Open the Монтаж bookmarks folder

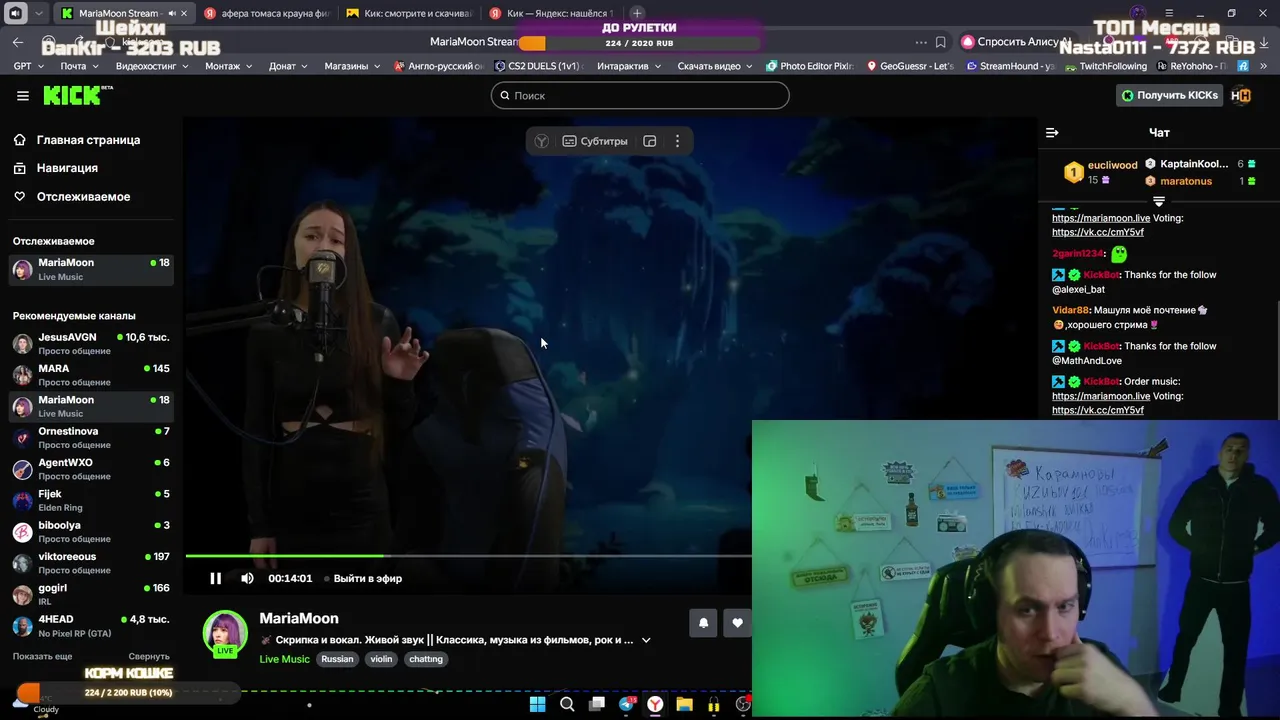[228, 66]
